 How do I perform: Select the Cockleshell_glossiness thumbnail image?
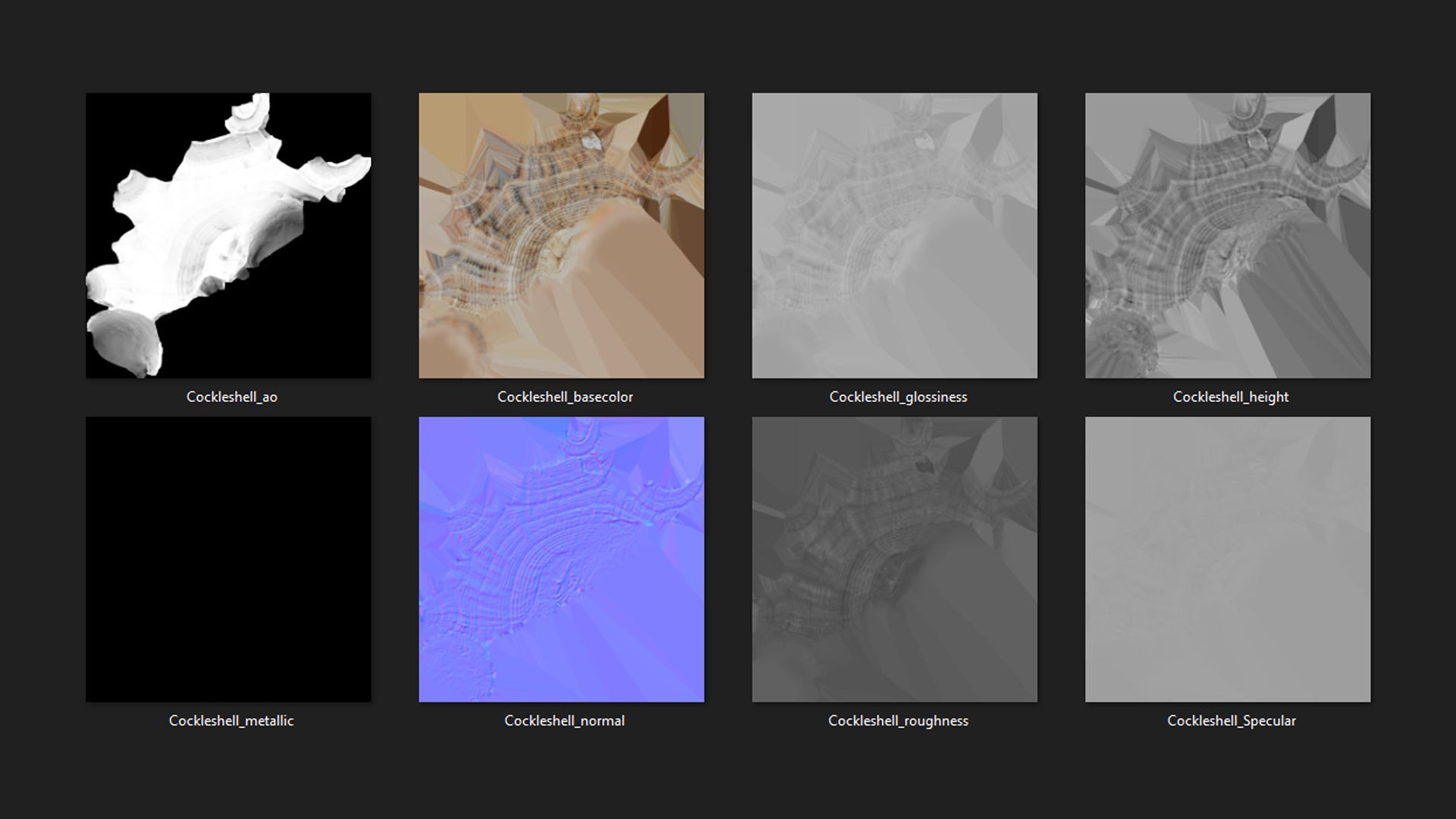point(895,235)
